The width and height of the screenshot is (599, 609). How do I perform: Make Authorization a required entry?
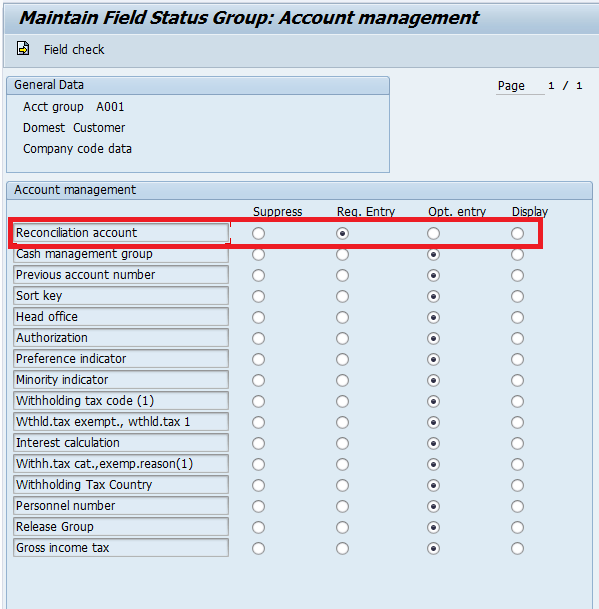[x=342, y=338]
